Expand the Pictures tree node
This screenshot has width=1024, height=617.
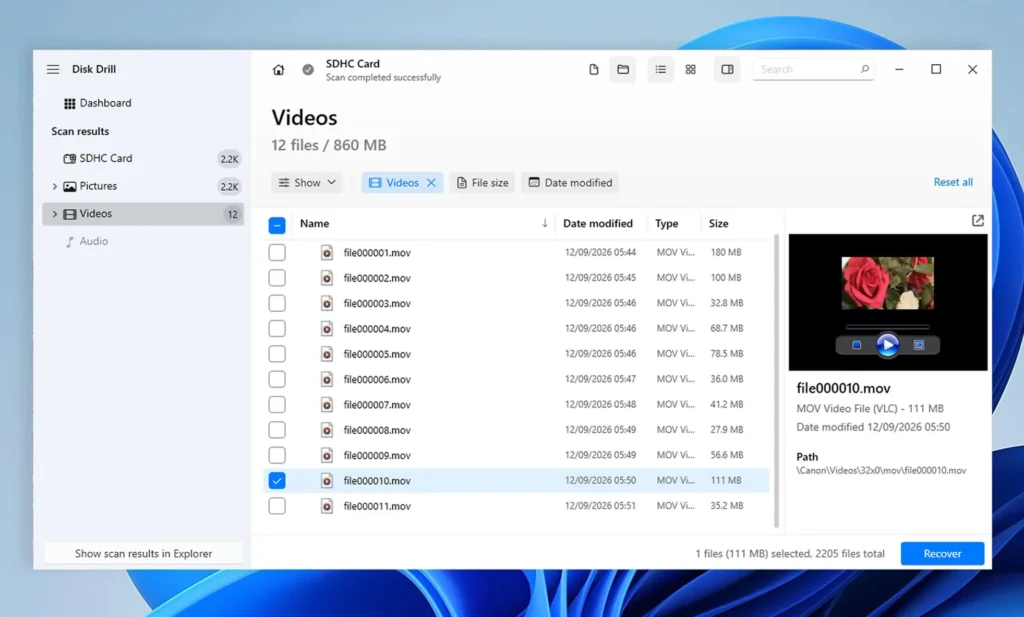pos(55,186)
